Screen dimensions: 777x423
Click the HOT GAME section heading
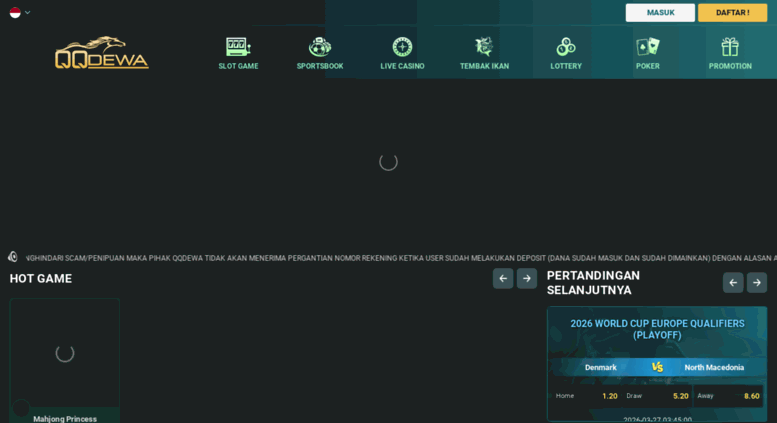pos(41,278)
